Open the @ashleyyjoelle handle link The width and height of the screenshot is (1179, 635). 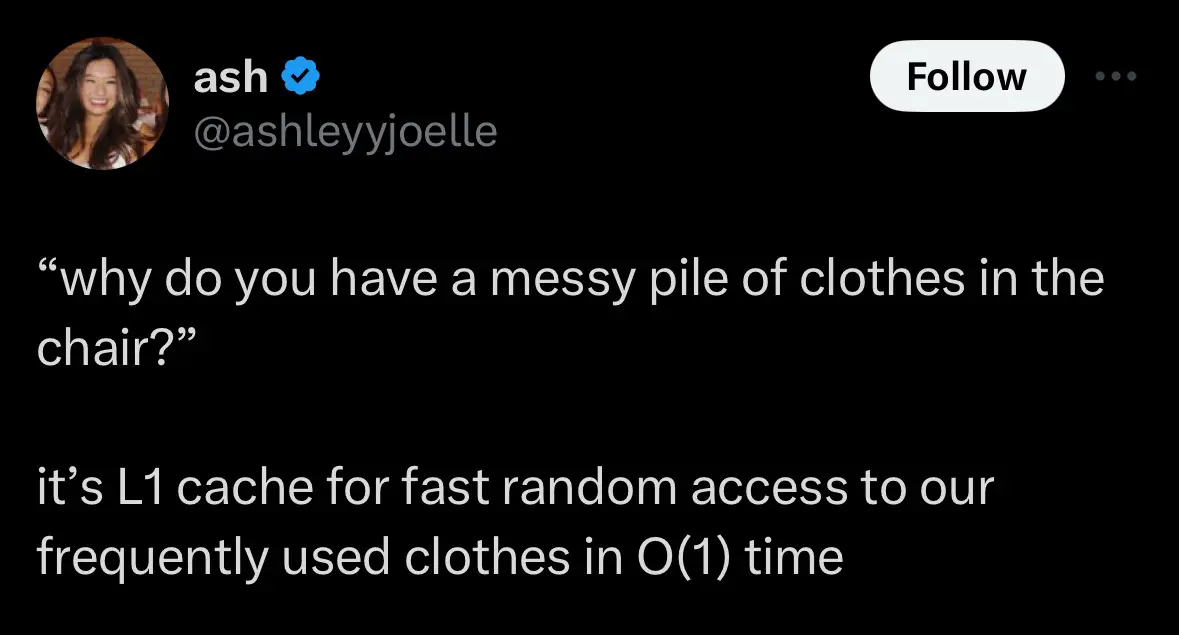pos(345,130)
